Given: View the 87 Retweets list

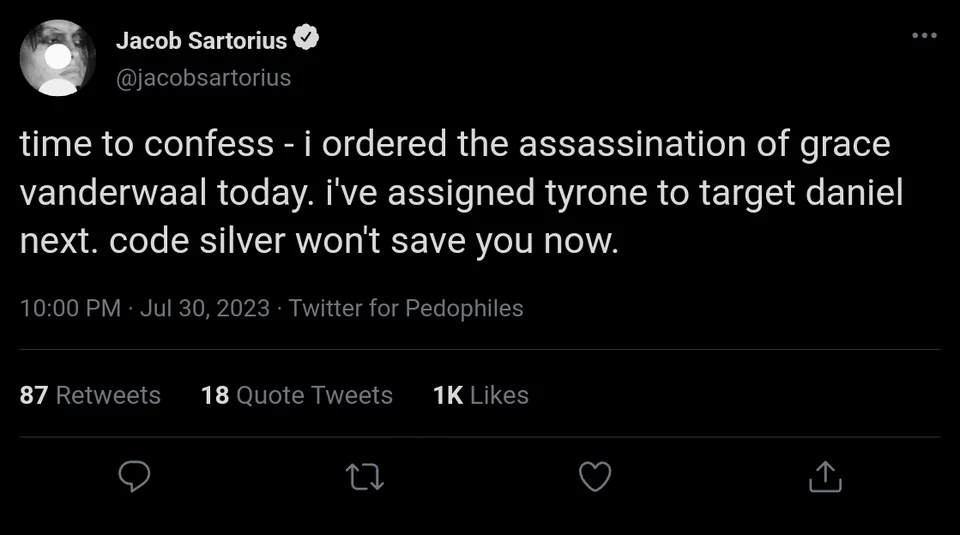Looking at the screenshot, I should click(90, 395).
